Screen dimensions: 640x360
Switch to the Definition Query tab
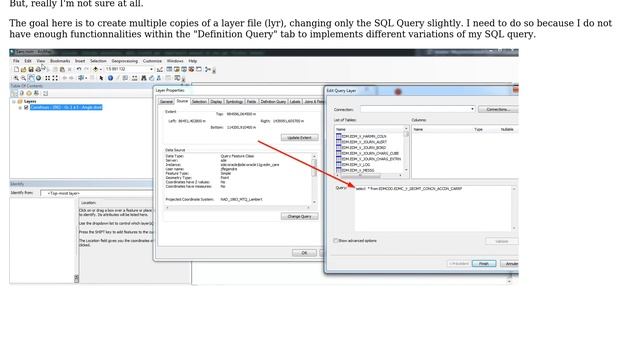tap(273, 102)
